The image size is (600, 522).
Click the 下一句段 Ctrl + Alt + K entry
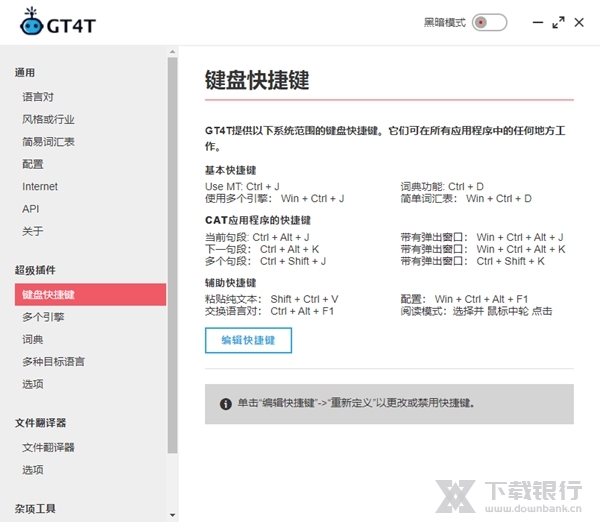262,249
